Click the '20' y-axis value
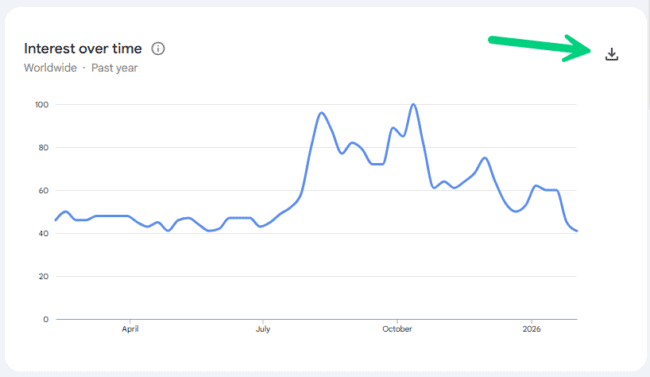The height and width of the screenshot is (377, 650). click(44, 277)
